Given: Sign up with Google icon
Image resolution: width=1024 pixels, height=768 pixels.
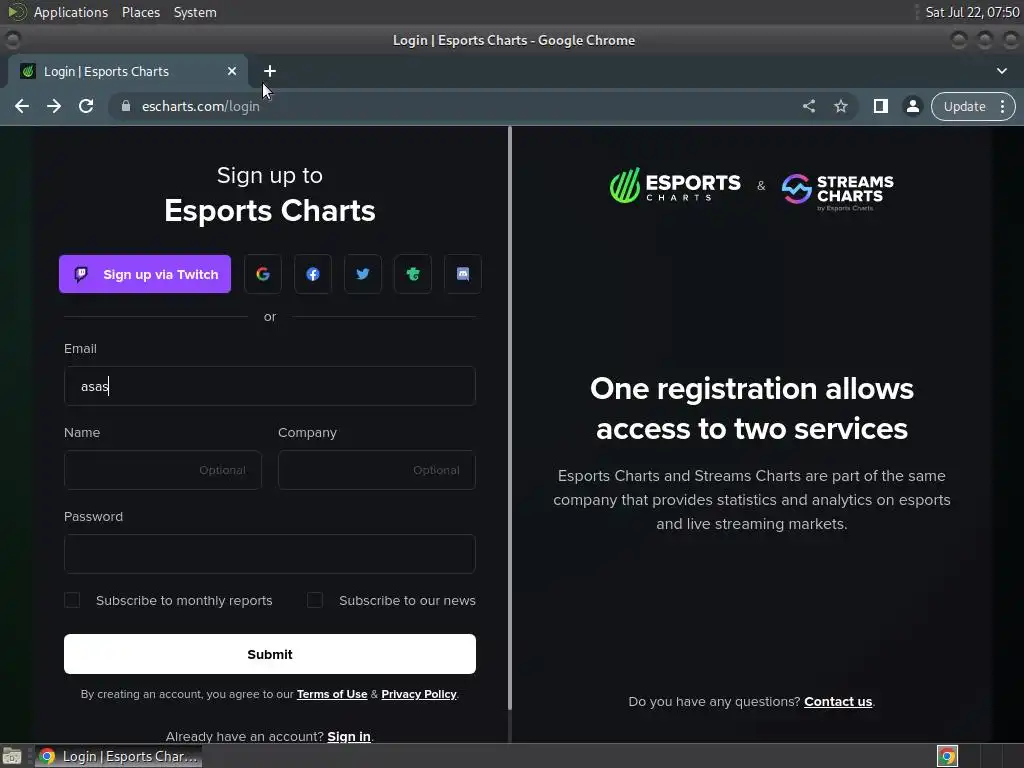Looking at the screenshot, I should 263,274.
